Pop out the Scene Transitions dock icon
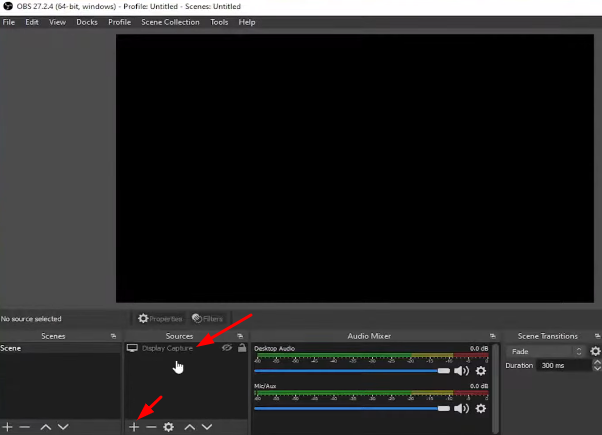The image size is (602, 435). tap(597, 336)
